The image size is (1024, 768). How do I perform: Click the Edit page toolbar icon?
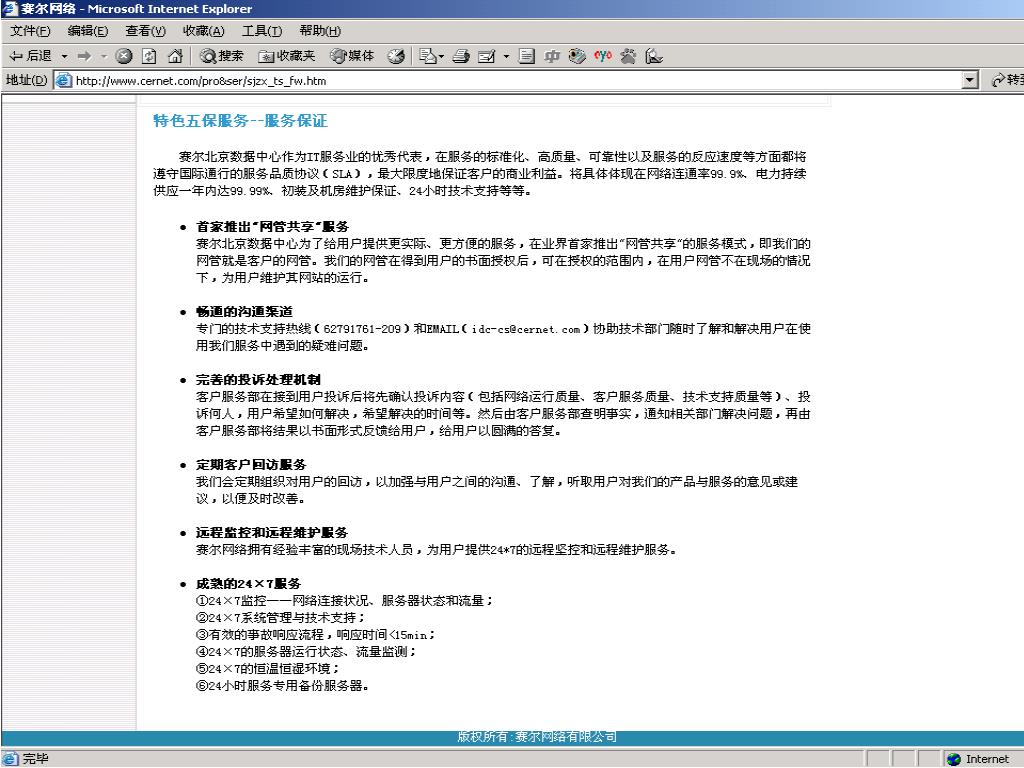(487, 56)
